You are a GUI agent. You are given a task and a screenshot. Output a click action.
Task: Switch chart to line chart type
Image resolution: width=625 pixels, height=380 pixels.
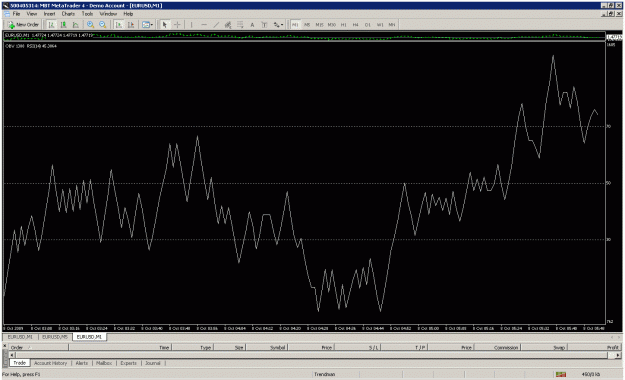tap(75, 25)
